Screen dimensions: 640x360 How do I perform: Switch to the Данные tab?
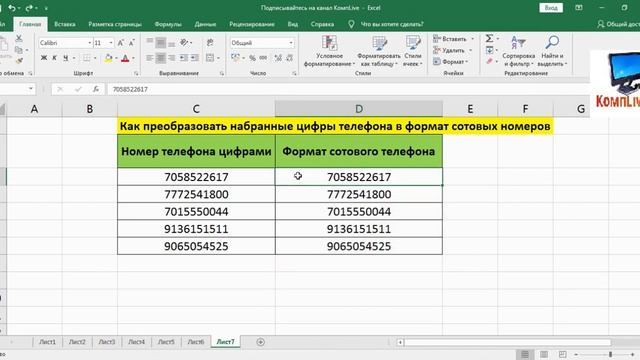tap(205, 24)
